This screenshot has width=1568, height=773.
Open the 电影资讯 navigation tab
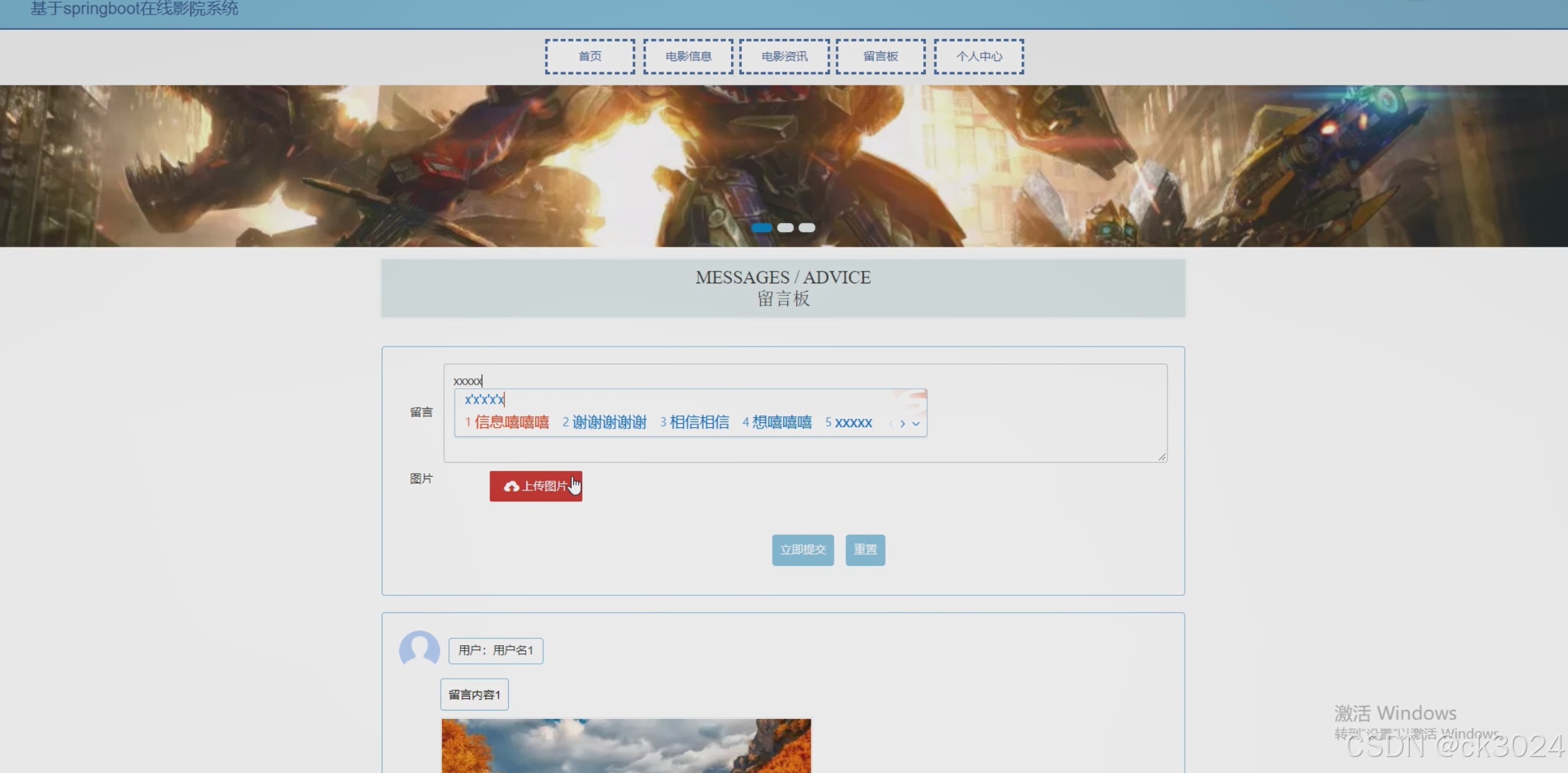coord(784,56)
